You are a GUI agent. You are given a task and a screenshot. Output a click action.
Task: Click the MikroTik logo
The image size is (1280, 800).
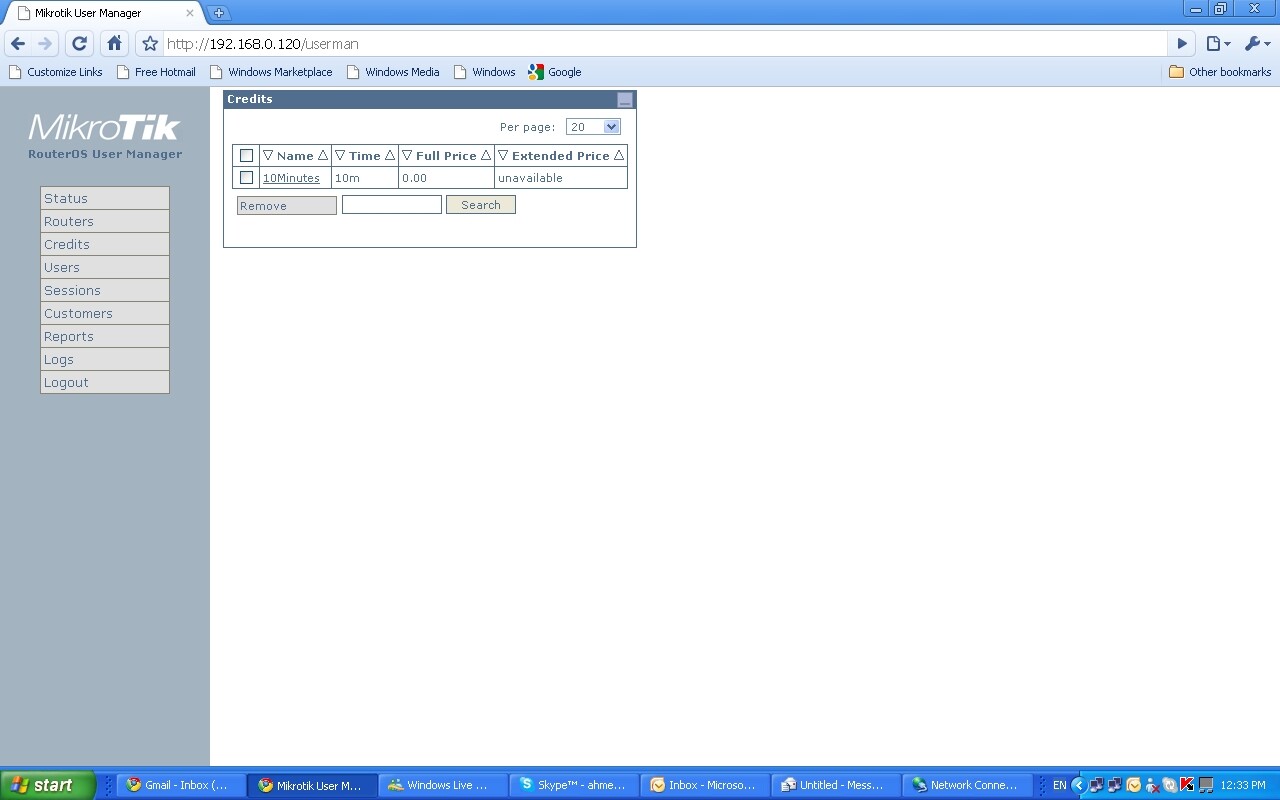[105, 127]
